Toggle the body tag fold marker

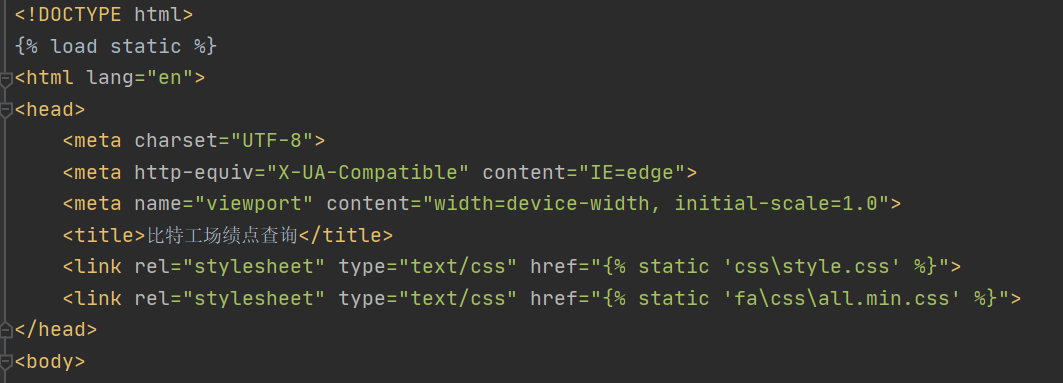[5, 362]
